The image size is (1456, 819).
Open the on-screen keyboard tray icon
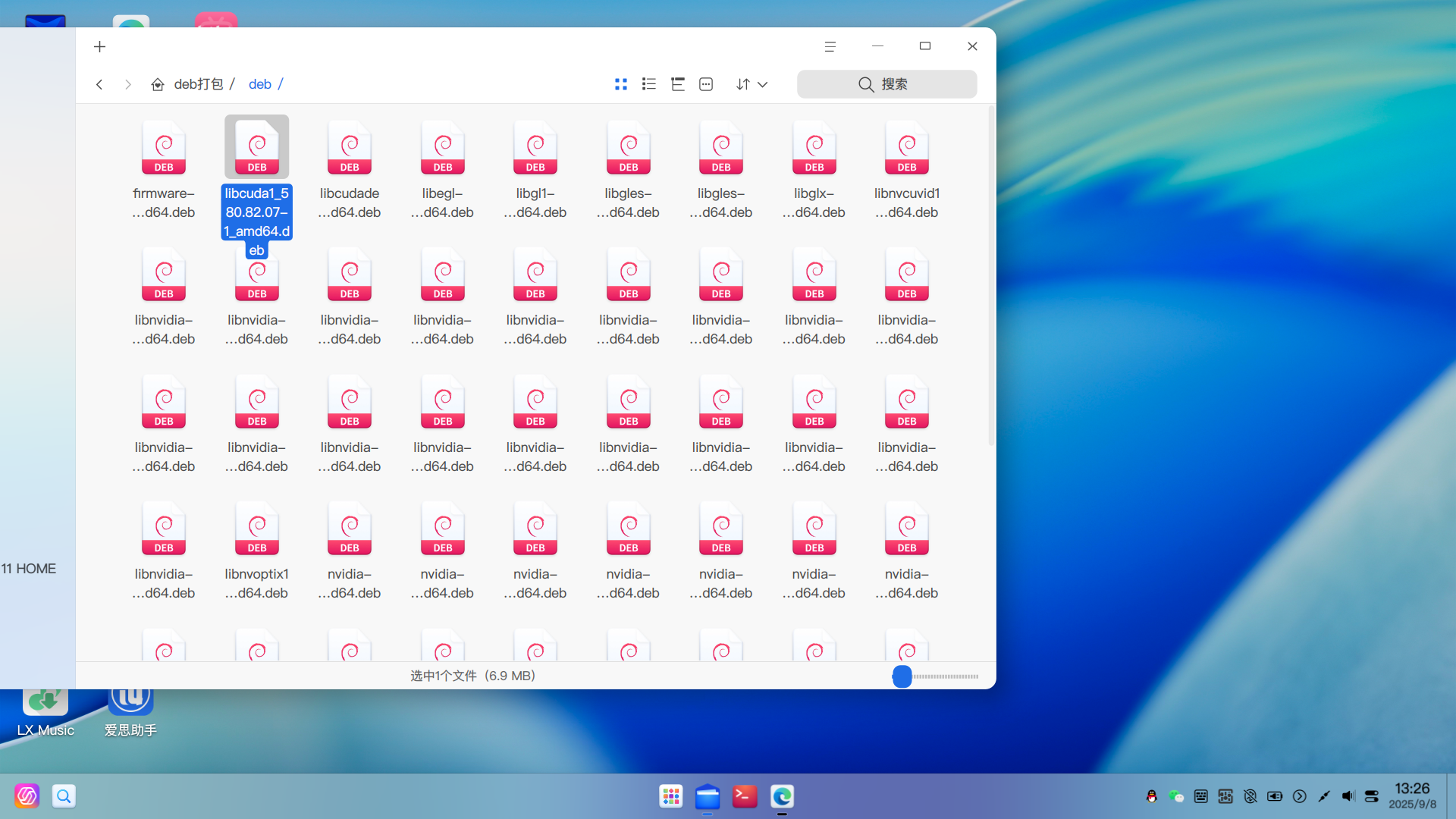(x=1201, y=796)
